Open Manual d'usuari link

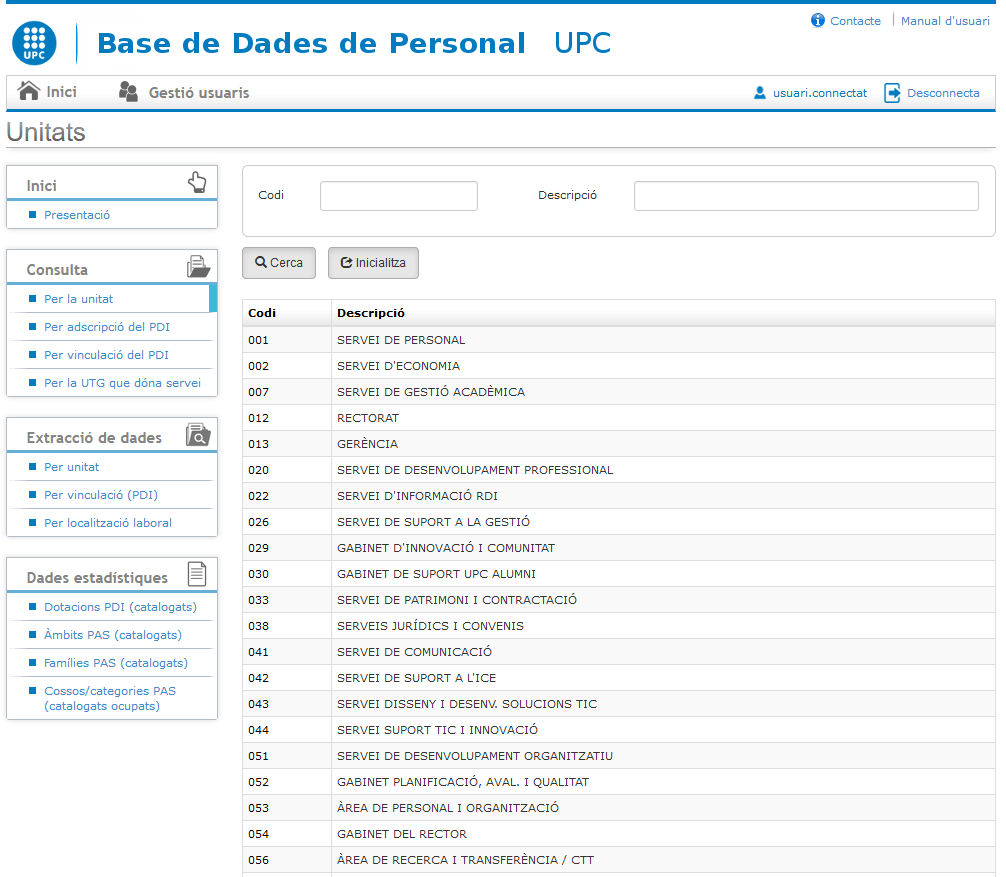(x=945, y=21)
